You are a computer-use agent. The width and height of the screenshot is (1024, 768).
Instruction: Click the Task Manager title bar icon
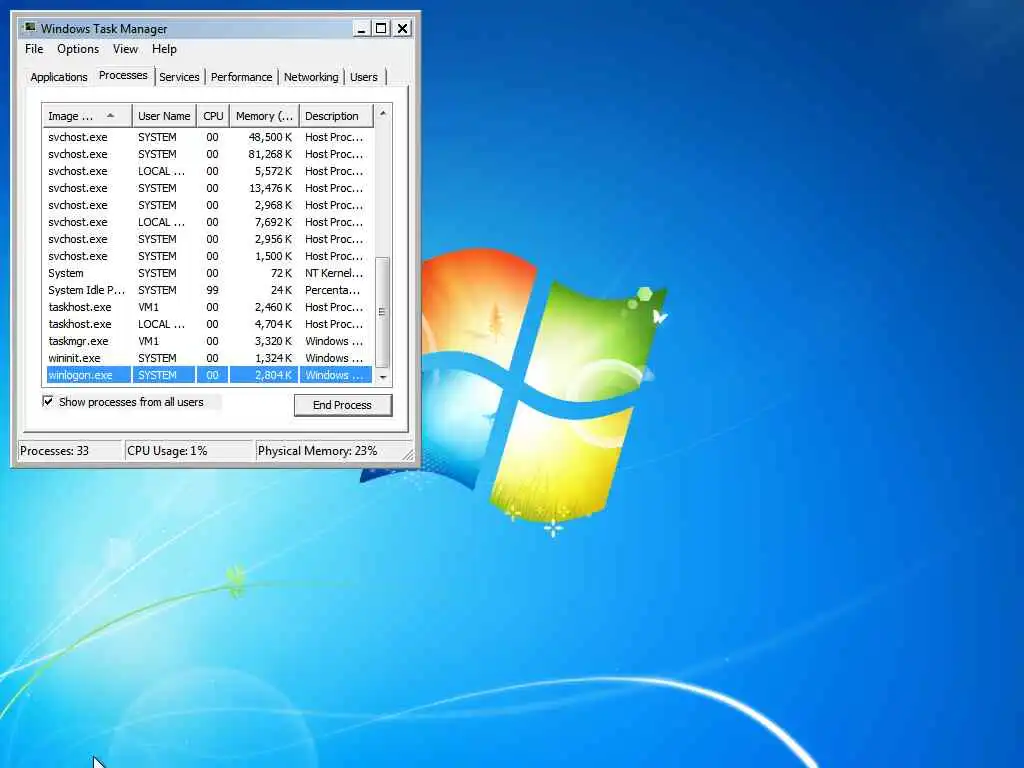29,28
